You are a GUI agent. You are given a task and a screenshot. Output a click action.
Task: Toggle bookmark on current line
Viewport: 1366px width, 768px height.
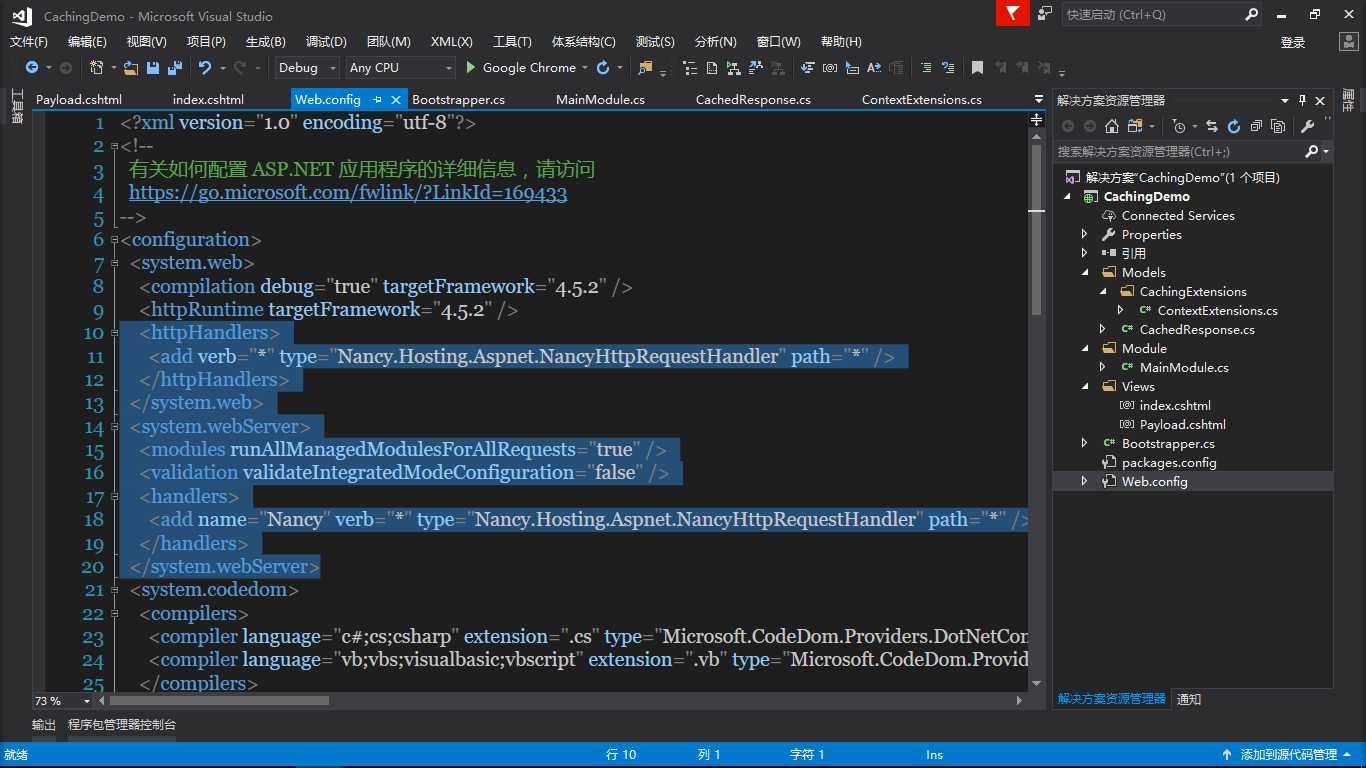(x=977, y=68)
